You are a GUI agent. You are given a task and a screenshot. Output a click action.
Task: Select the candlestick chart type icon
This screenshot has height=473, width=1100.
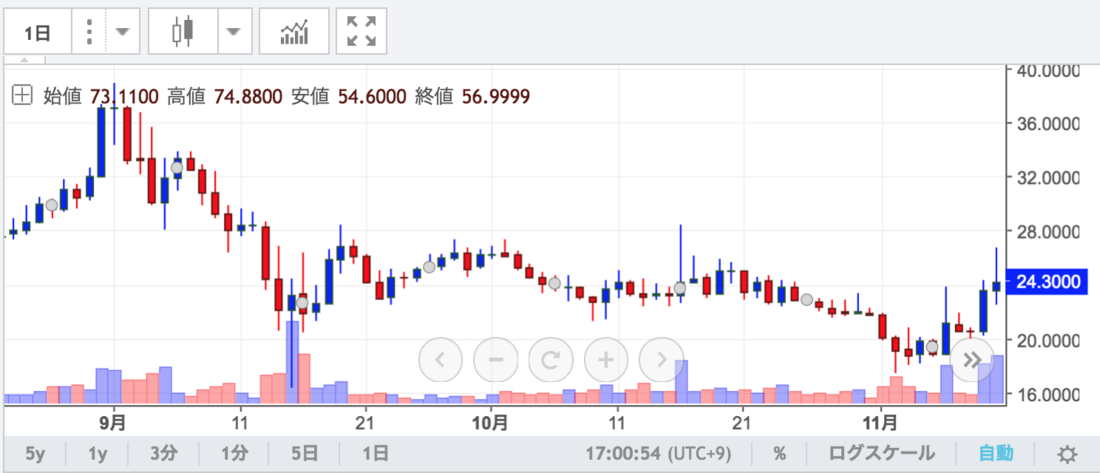tap(182, 32)
